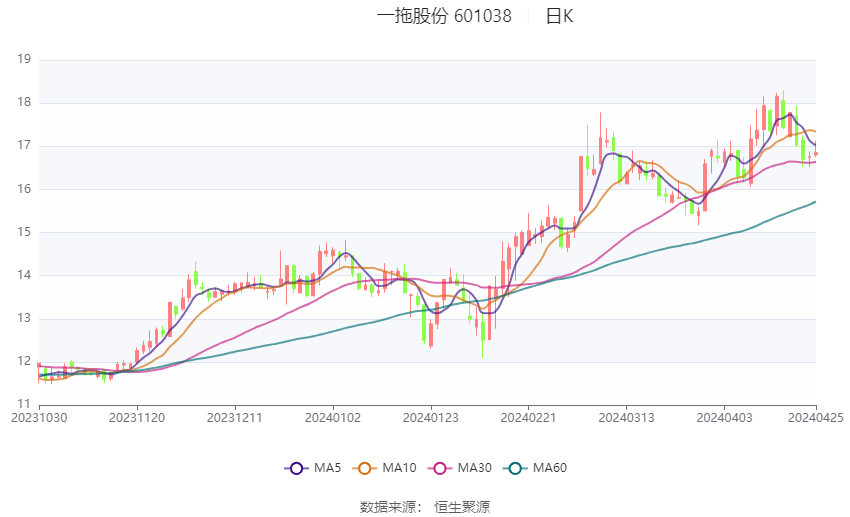Toggle the MA30 pink legend circle icon
Screen dimensions: 850x517
[440, 468]
